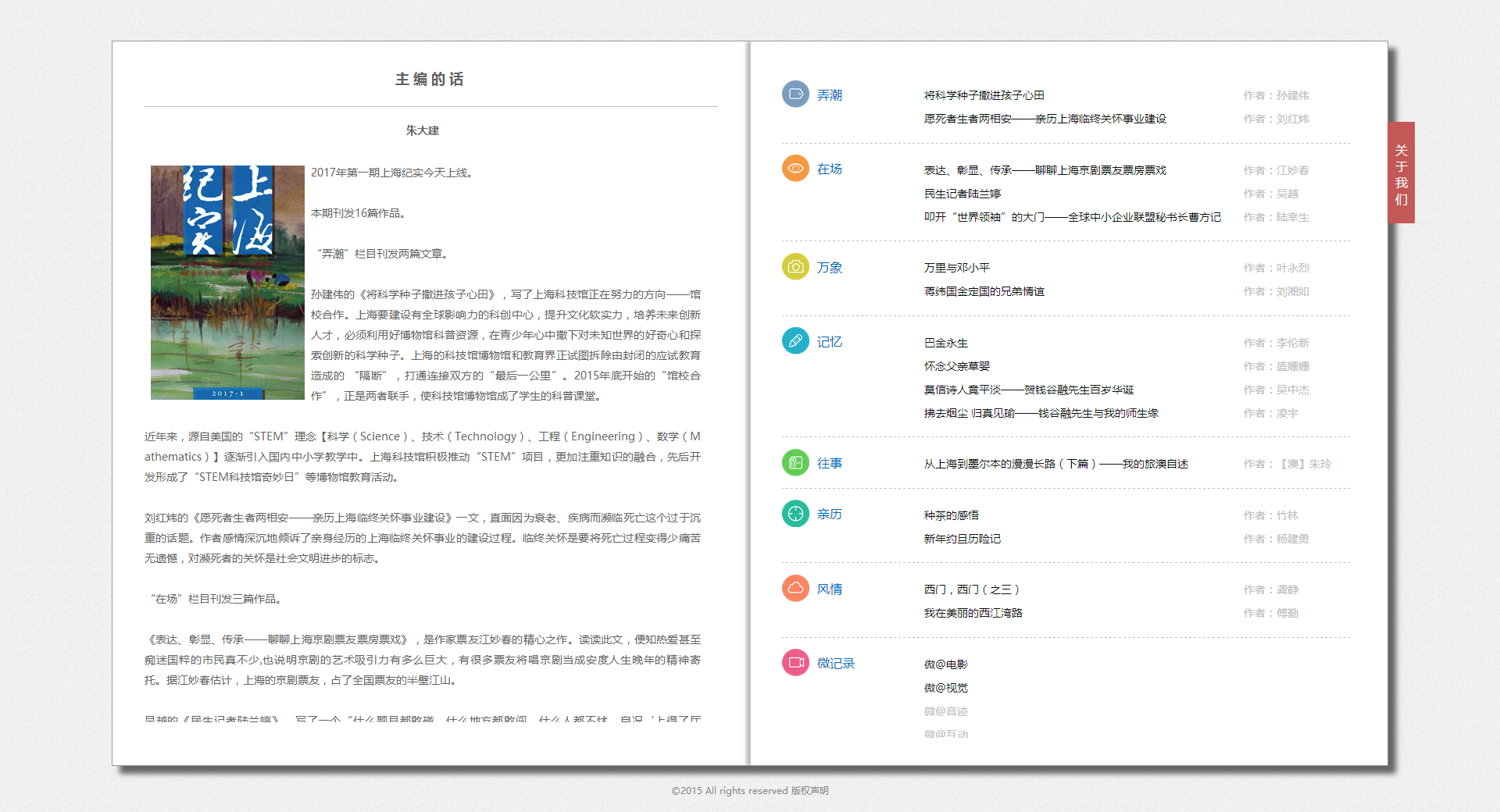This screenshot has height=812, width=1500.
Task: Open article 拂去烟尘 归真见瑜
Action: pos(1041,413)
